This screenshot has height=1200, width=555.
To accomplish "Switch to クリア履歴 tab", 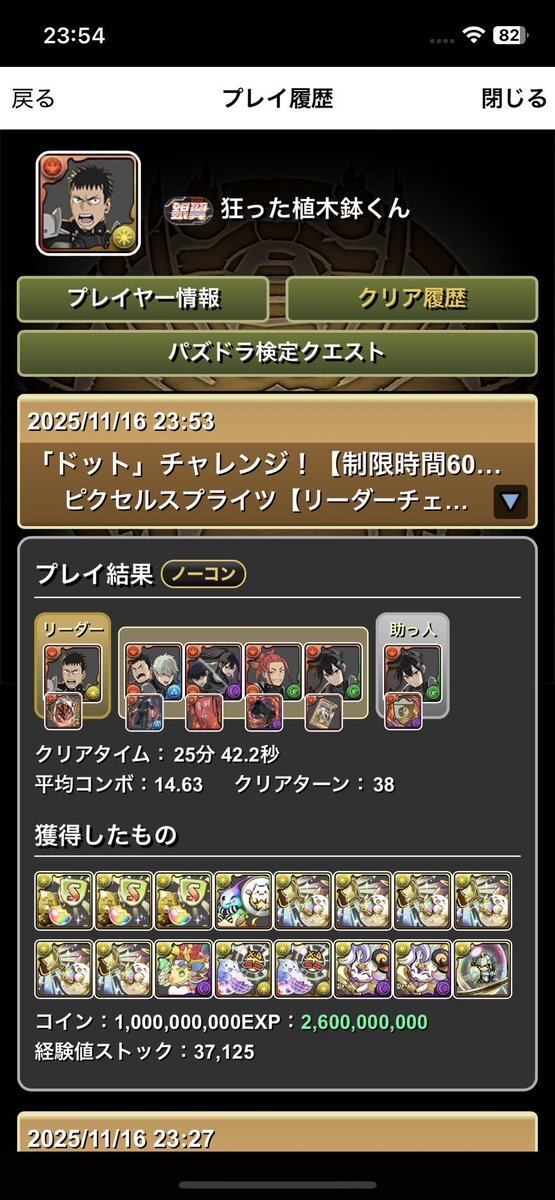I will [x=411, y=298].
